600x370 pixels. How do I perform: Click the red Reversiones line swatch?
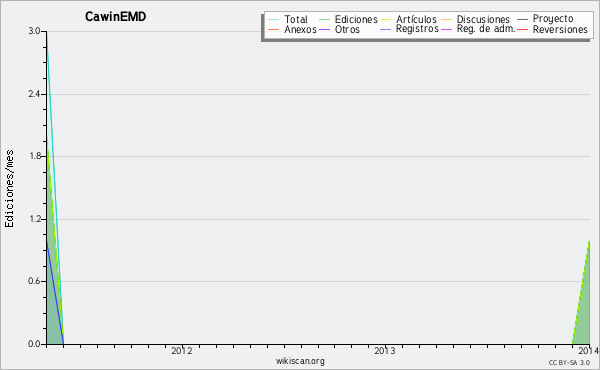(522, 29)
